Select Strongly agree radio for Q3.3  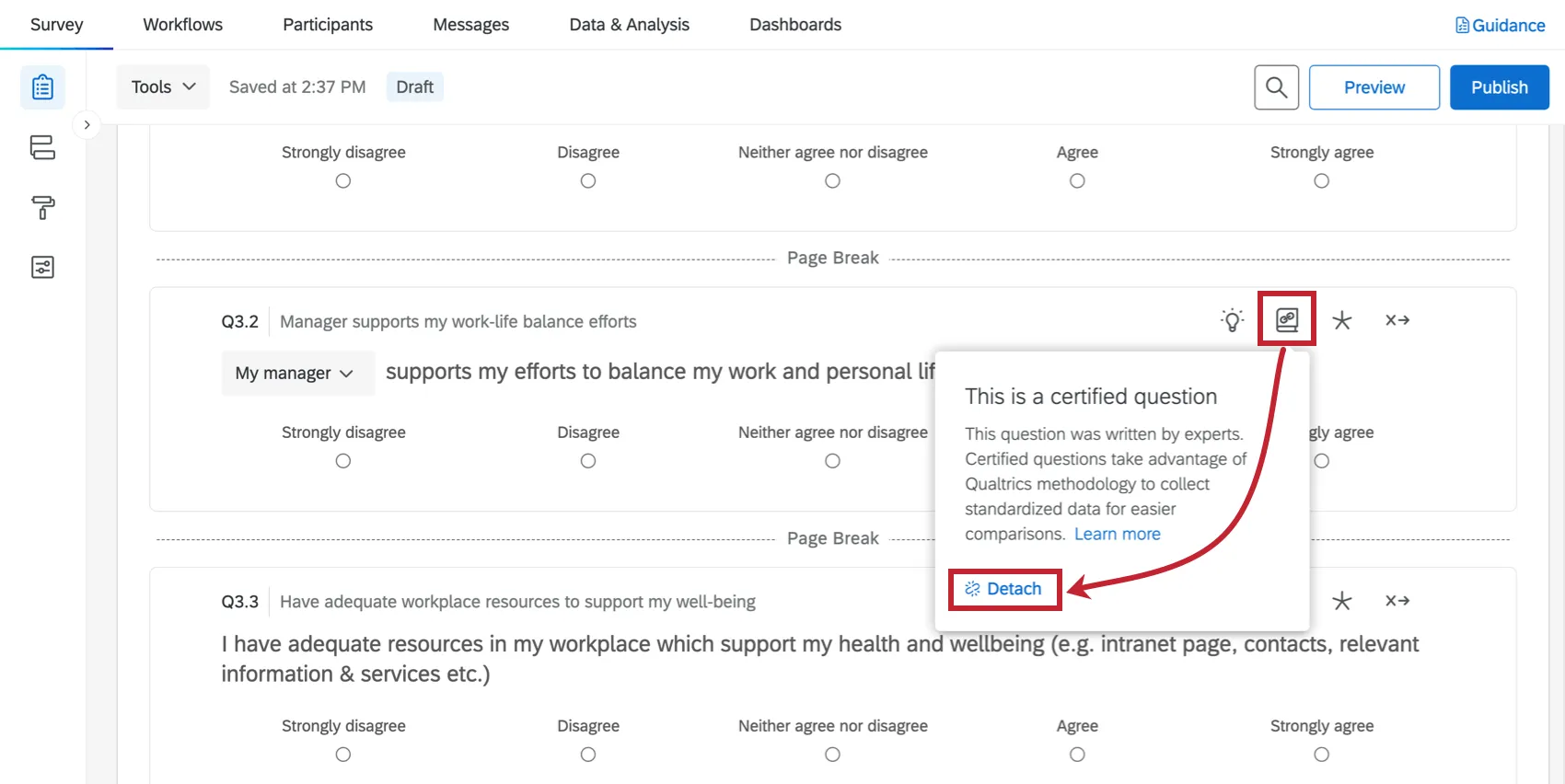(1321, 755)
